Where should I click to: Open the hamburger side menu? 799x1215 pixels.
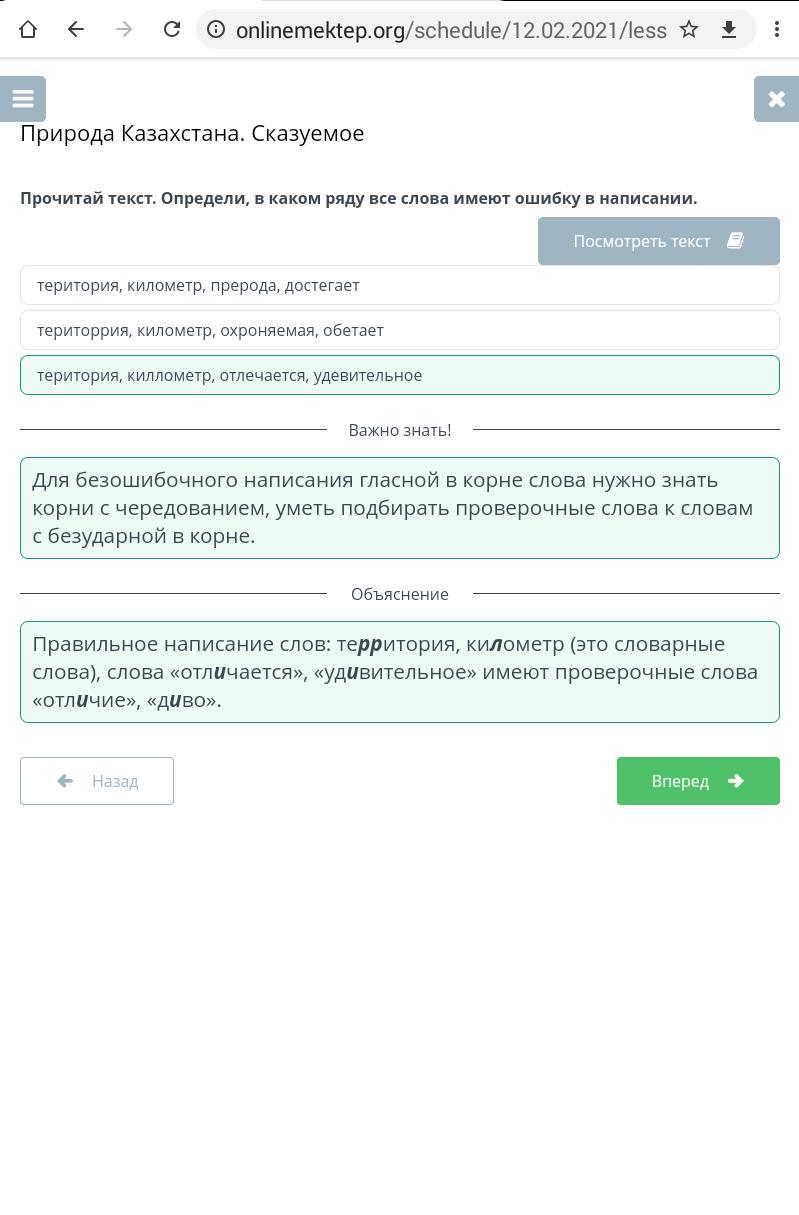click(x=23, y=99)
